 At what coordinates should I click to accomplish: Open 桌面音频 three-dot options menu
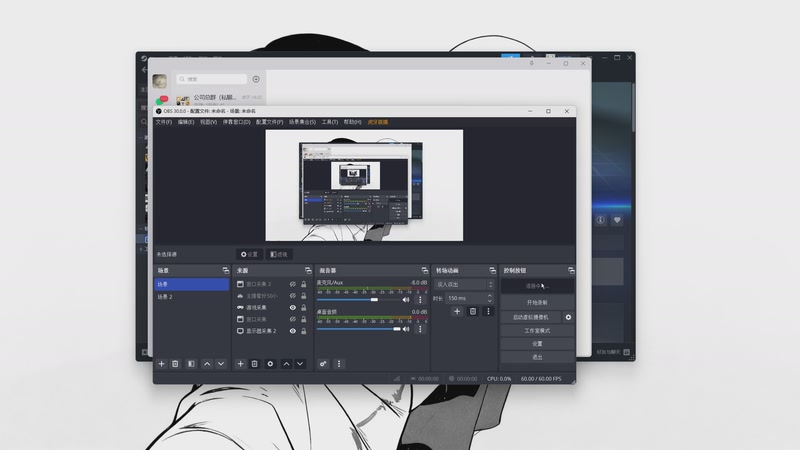(420, 329)
